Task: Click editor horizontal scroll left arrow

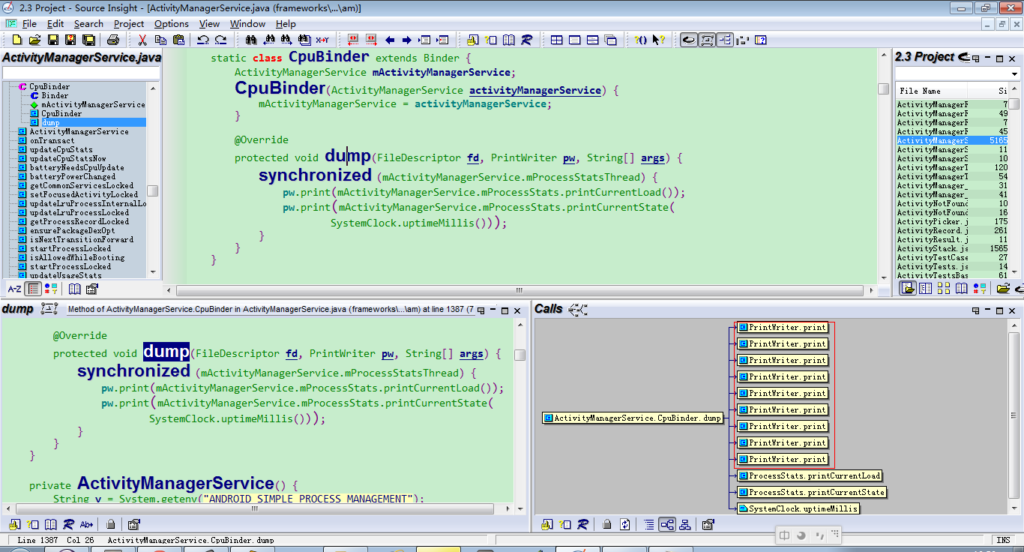Action: pyautogui.click(x=169, y=290)
